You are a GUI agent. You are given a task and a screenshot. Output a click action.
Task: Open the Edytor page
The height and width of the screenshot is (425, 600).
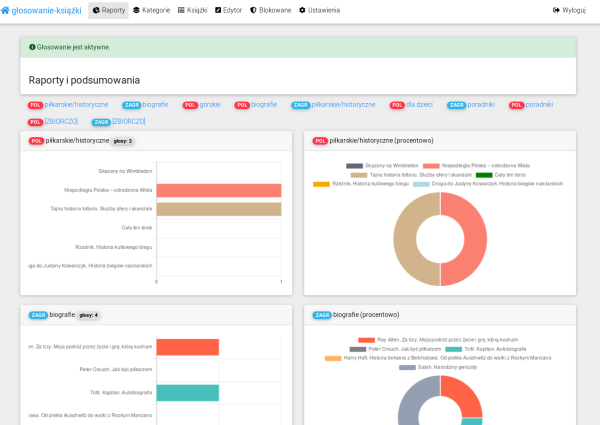point(229,10)
